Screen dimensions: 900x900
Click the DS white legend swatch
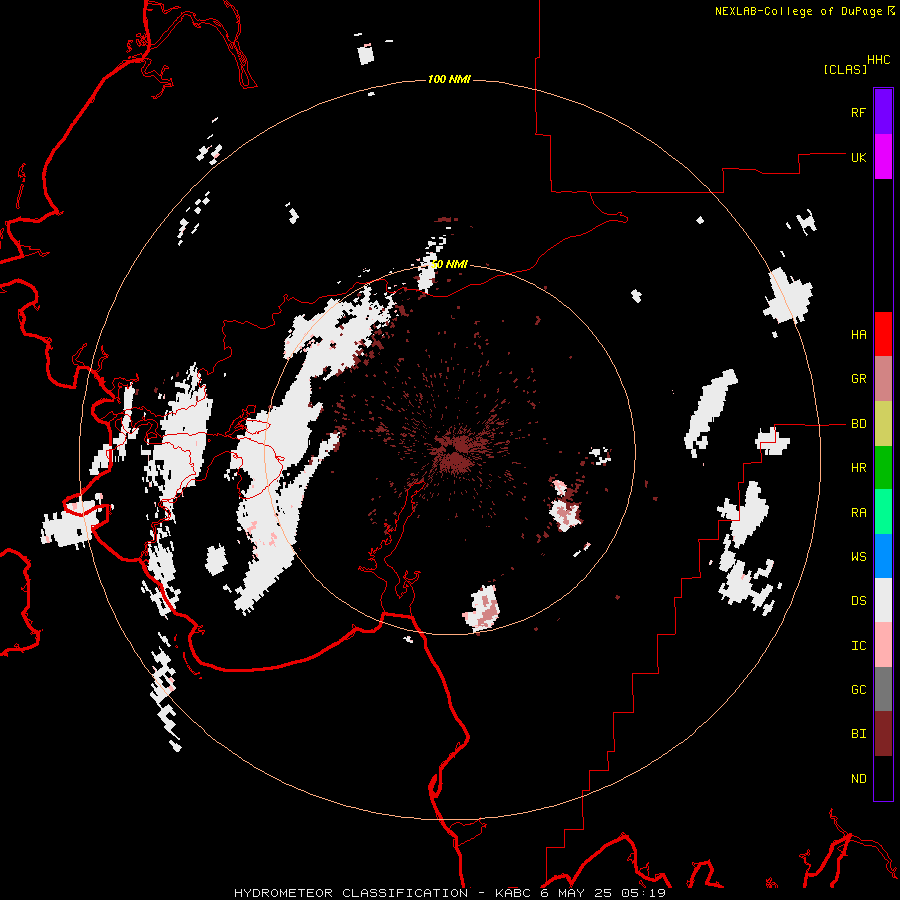point(883,600)
